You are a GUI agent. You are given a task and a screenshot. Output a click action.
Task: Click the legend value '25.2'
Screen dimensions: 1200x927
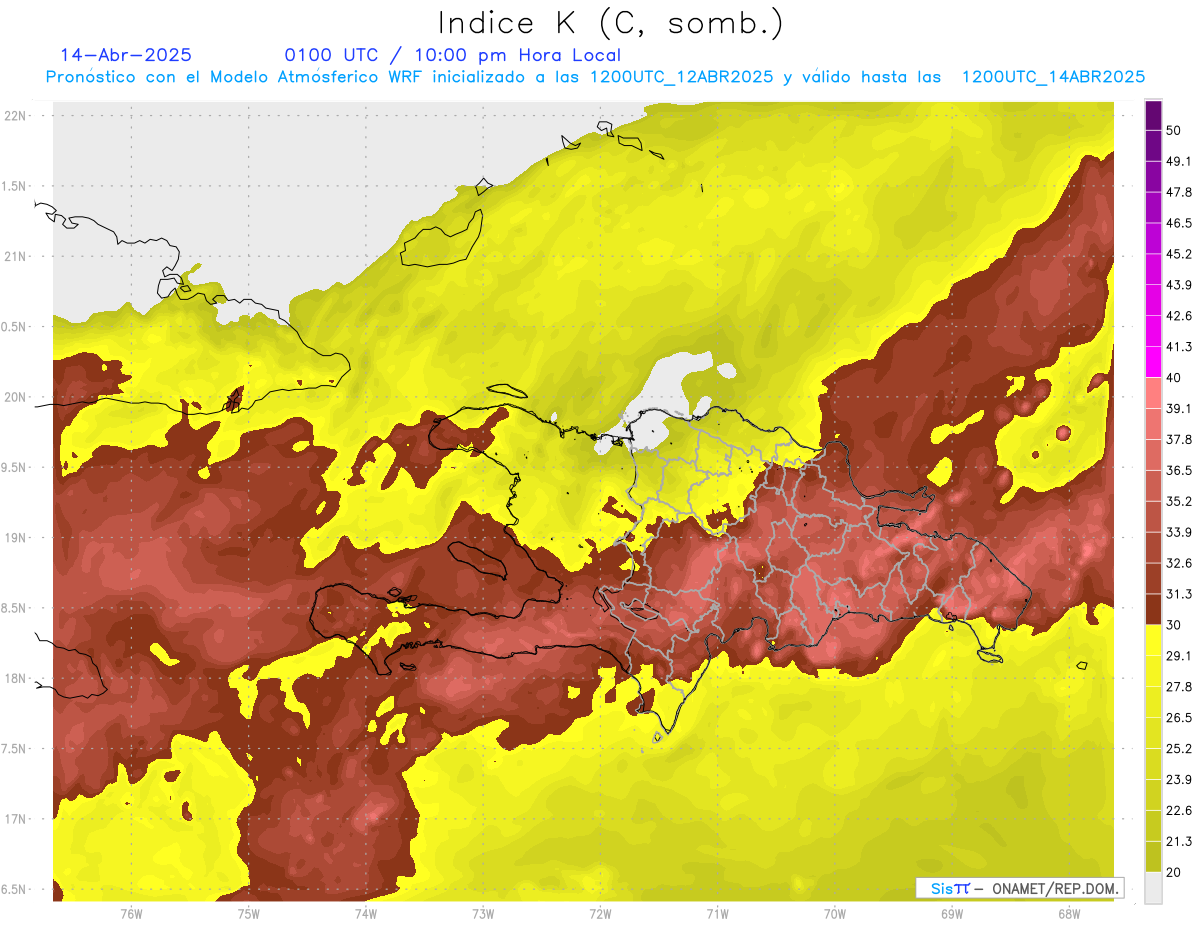(x=1178, y=749)
